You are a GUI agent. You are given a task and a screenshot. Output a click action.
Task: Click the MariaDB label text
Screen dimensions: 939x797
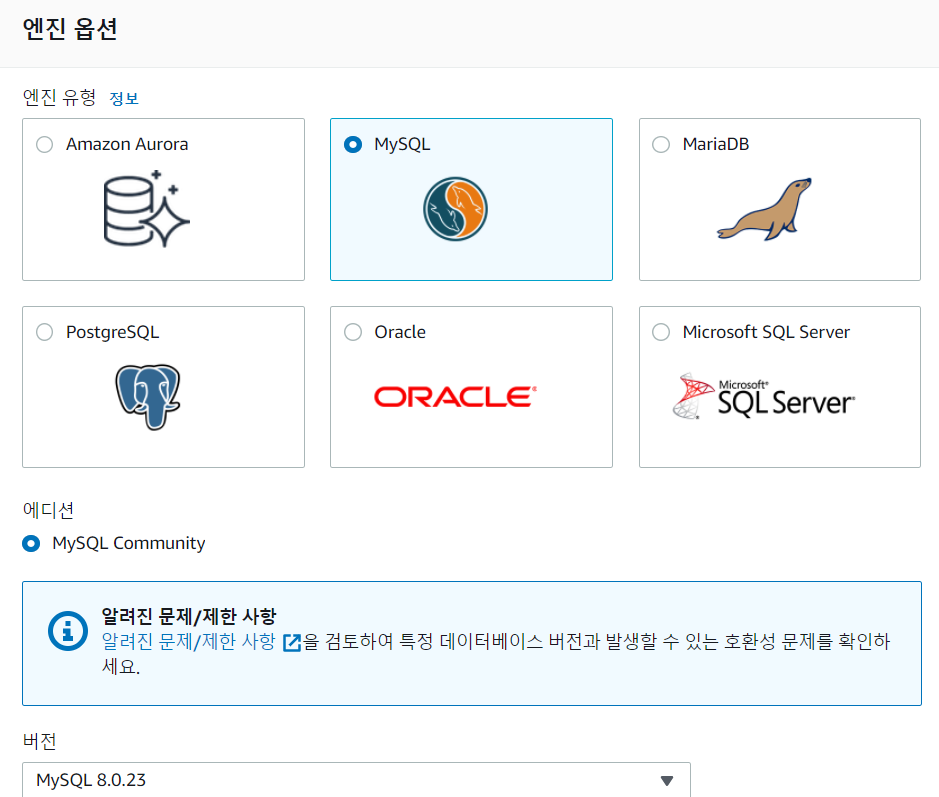coord(716,144)
